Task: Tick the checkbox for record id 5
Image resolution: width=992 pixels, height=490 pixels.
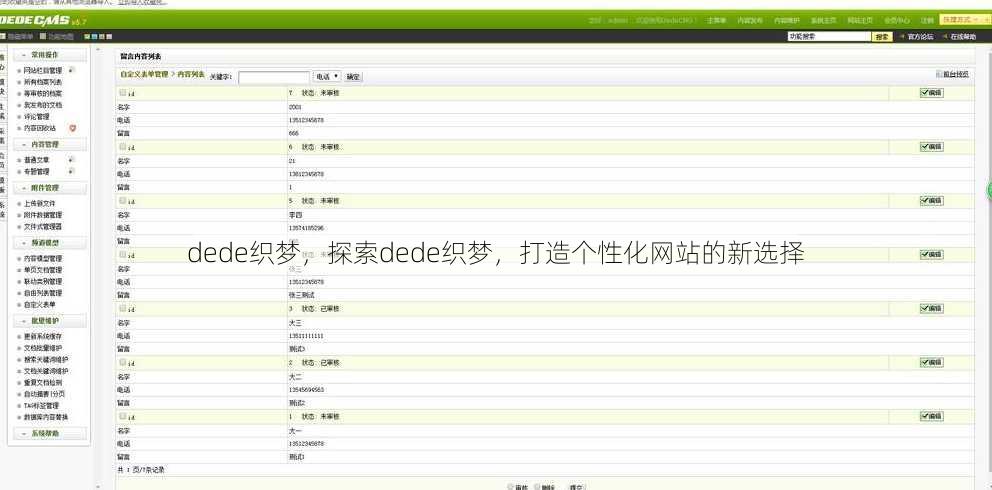Action: [x=123, y=200]
